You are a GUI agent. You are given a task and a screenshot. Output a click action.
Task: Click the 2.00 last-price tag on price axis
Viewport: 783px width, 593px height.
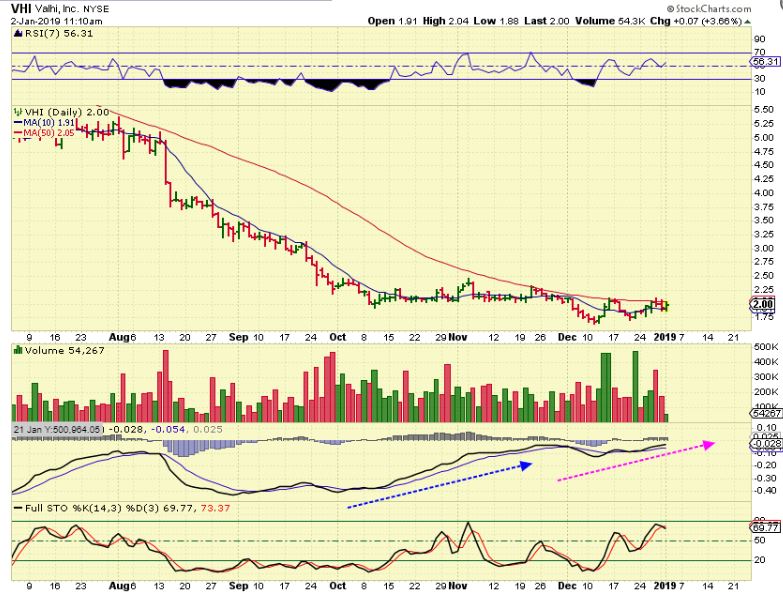(763, 304)
